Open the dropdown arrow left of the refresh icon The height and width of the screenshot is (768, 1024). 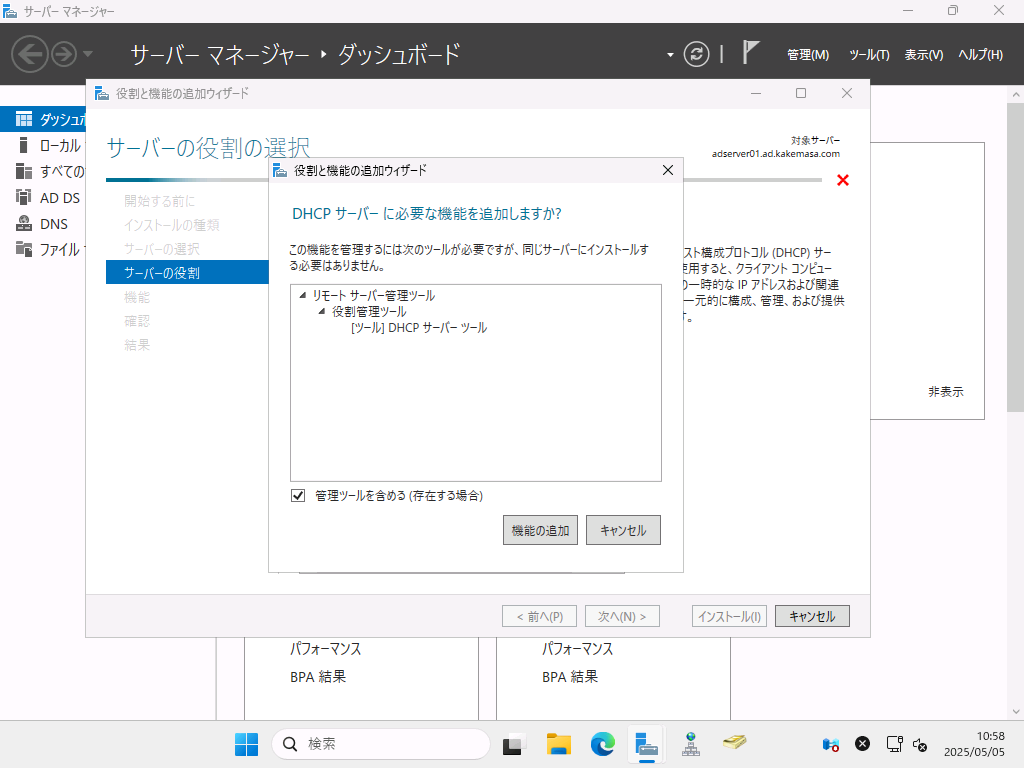pos(670,55)
